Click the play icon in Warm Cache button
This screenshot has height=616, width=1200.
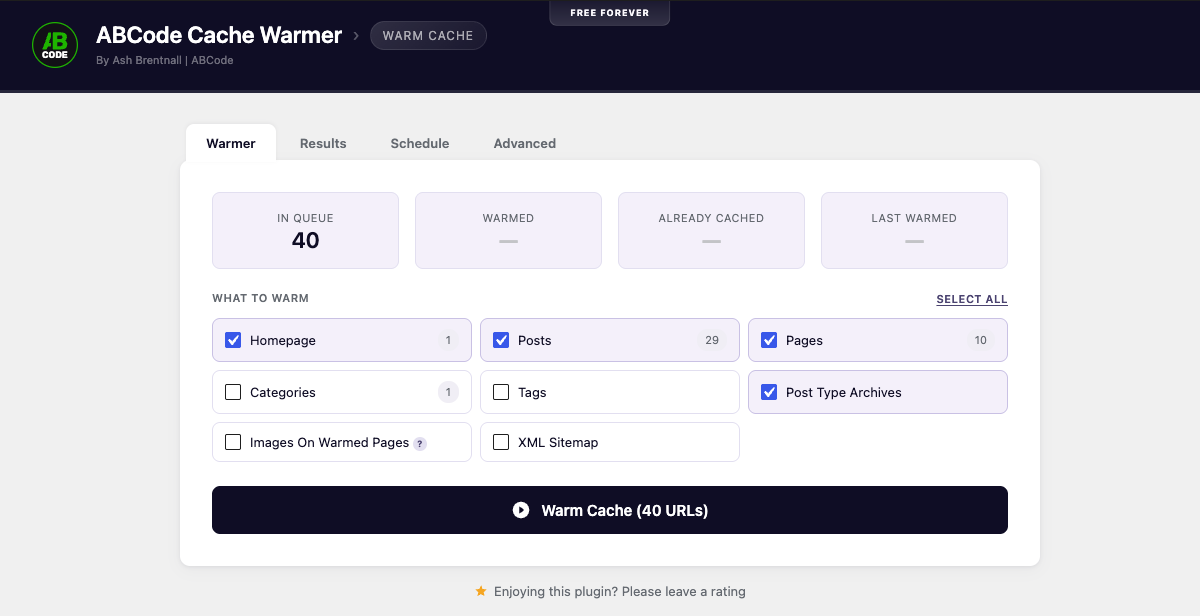pyautogui.click(x=521, y=510)
